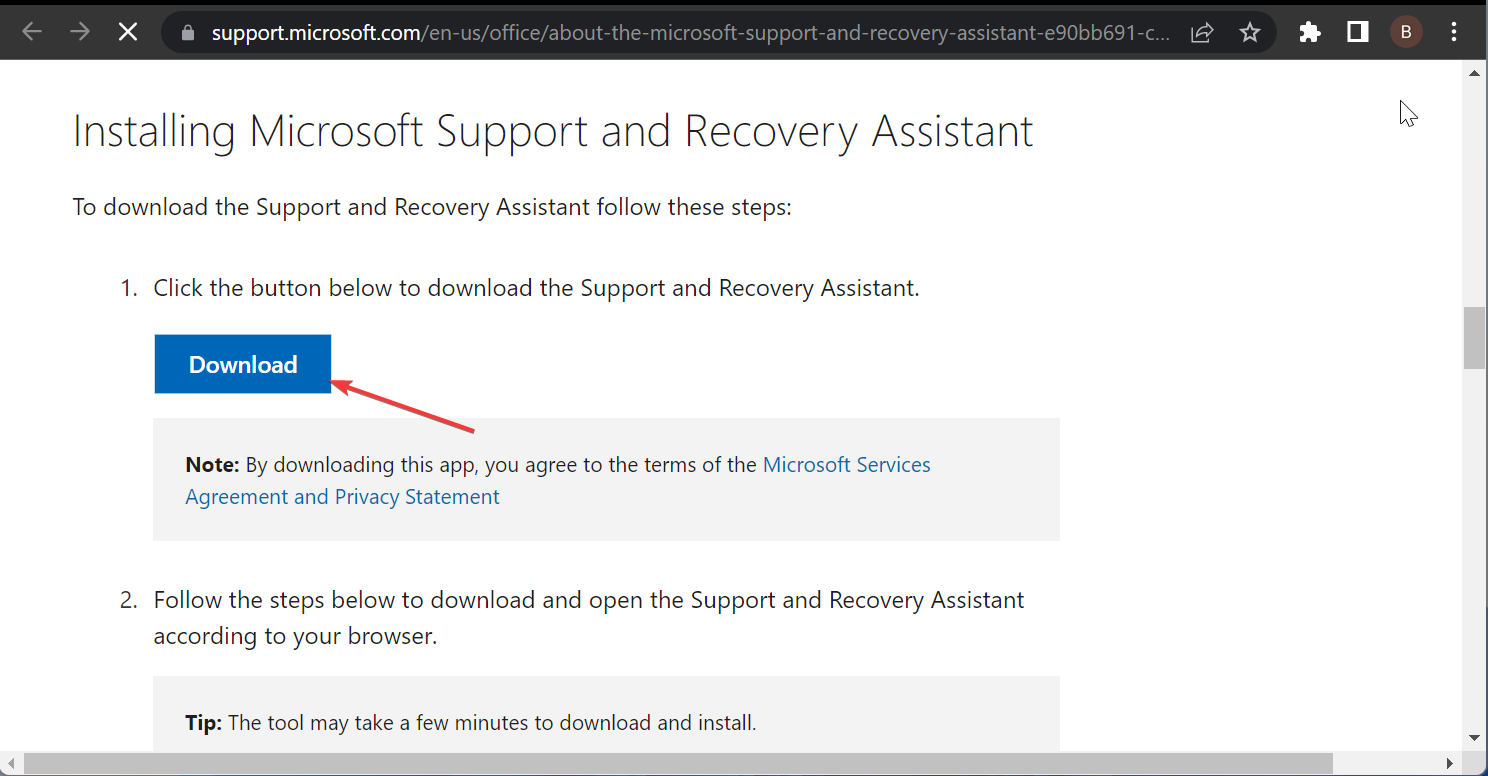Click the browser Back arrow
The image size is (1488, 776).
[x=32, y=32]
